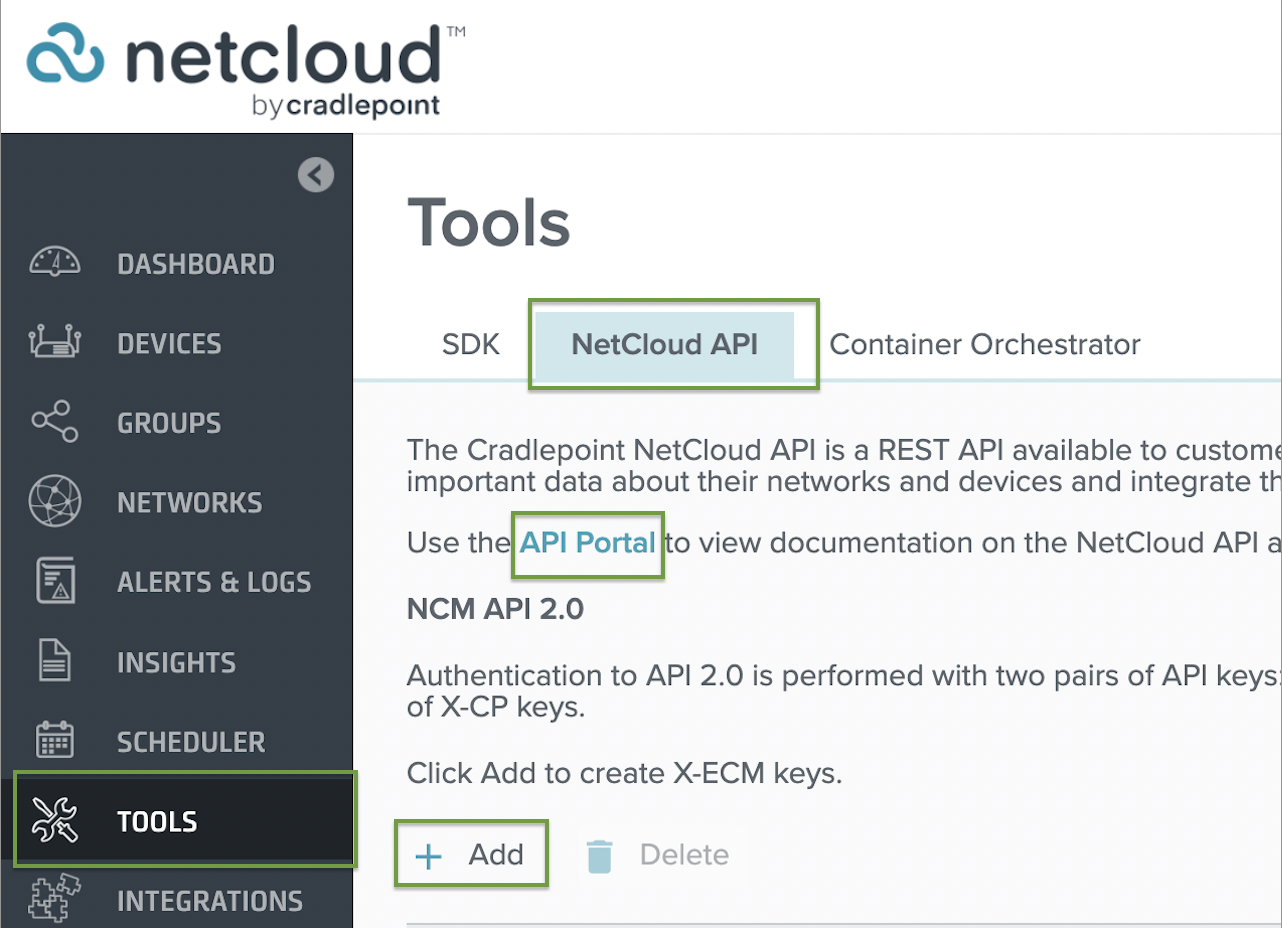The image size is (1282, 928).
Task: Click the Dashboard gauge icon
Action: click(54, 262)
